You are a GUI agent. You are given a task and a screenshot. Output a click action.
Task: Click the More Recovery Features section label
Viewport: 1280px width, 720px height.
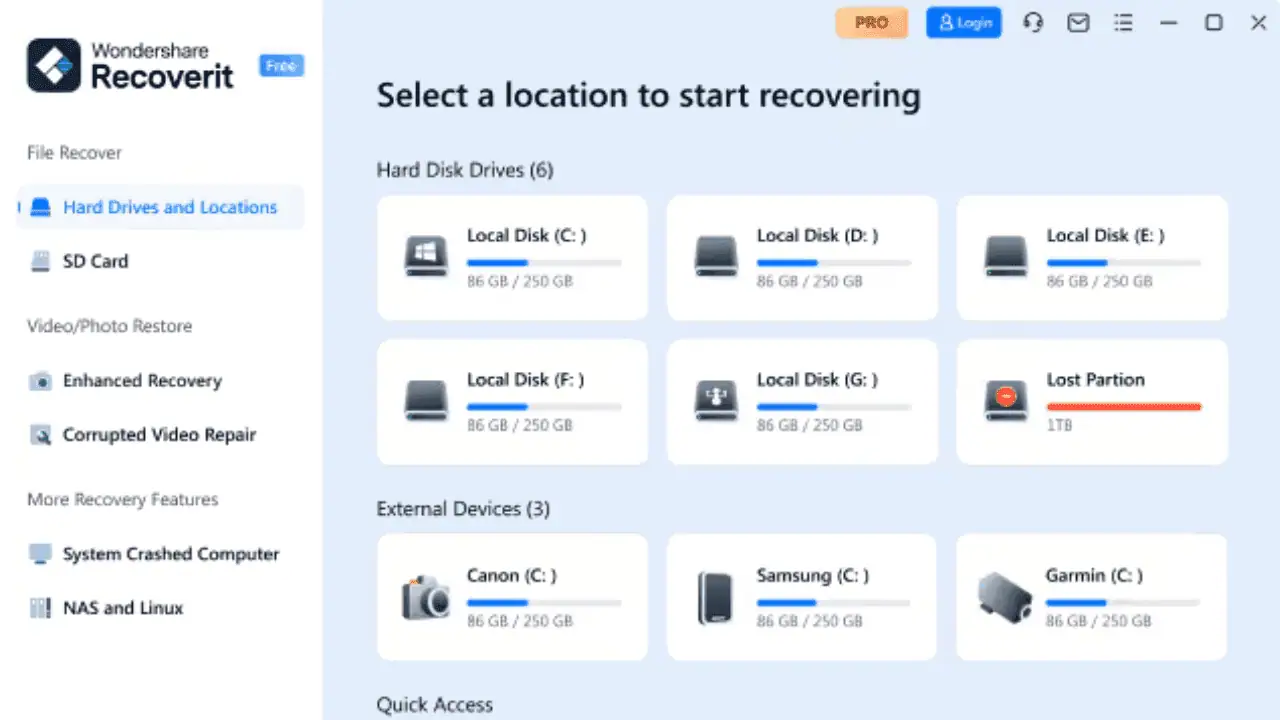click(122, 499)
